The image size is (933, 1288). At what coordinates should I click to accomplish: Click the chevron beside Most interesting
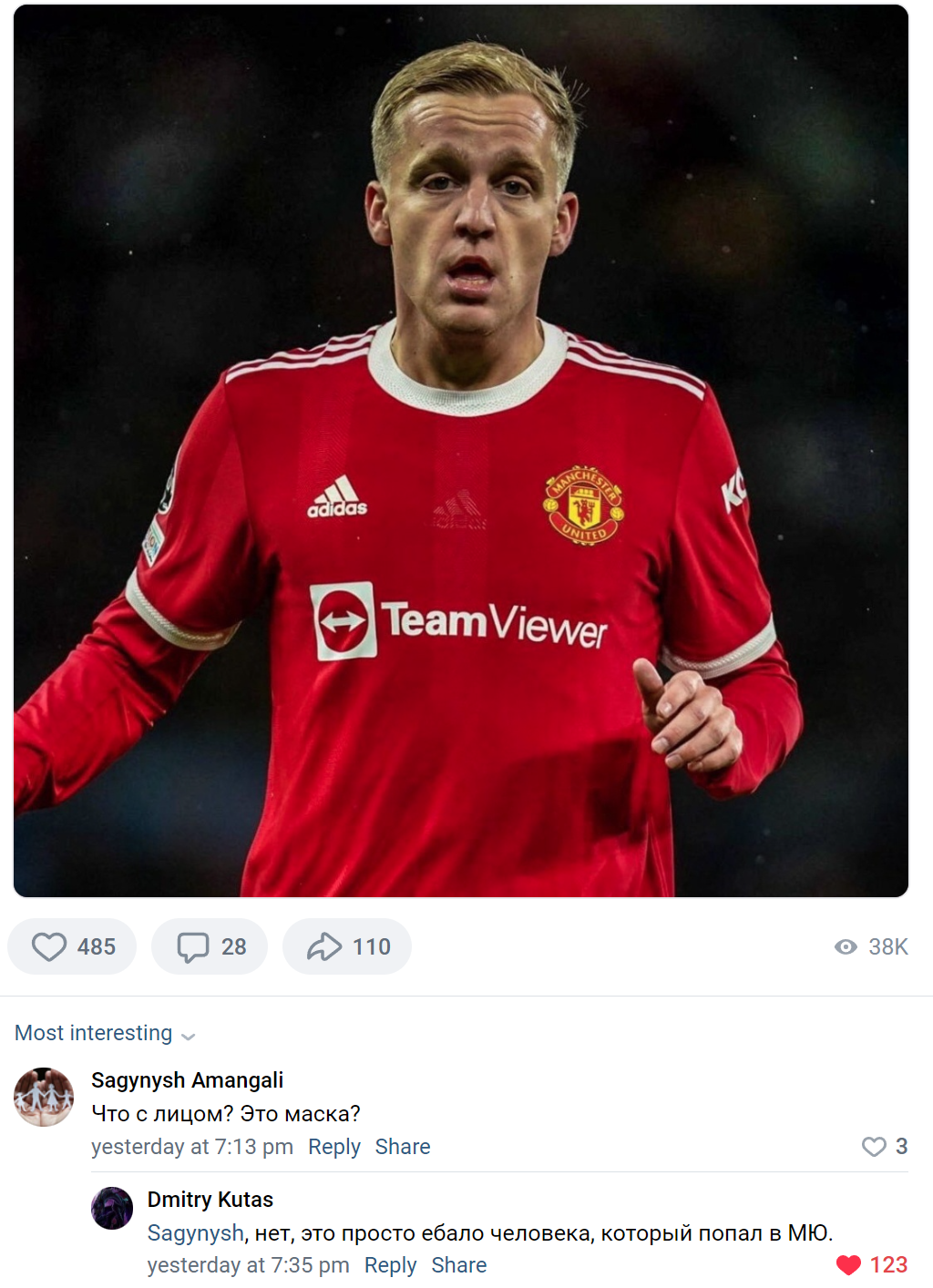click(x=189, y=1037)
